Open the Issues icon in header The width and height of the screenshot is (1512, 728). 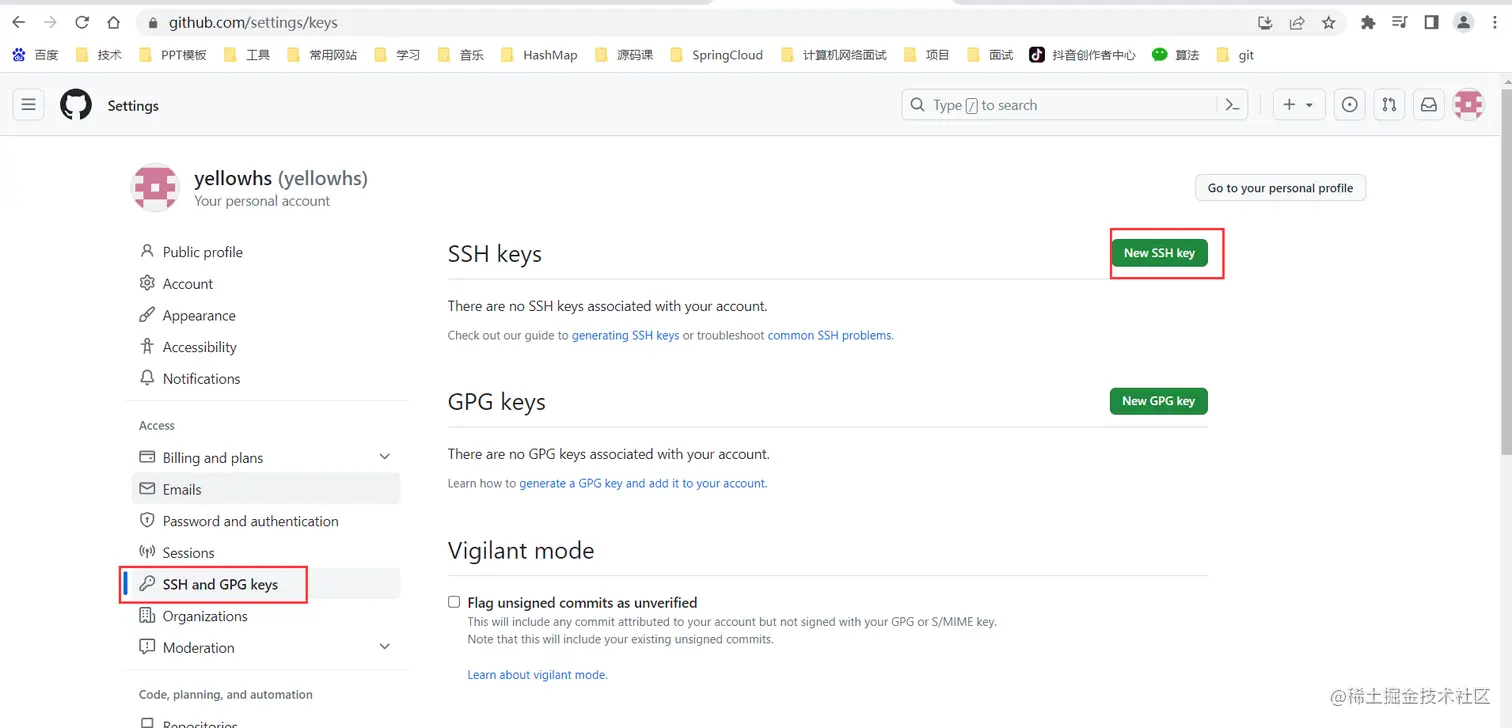click(x=1350, y=105)
